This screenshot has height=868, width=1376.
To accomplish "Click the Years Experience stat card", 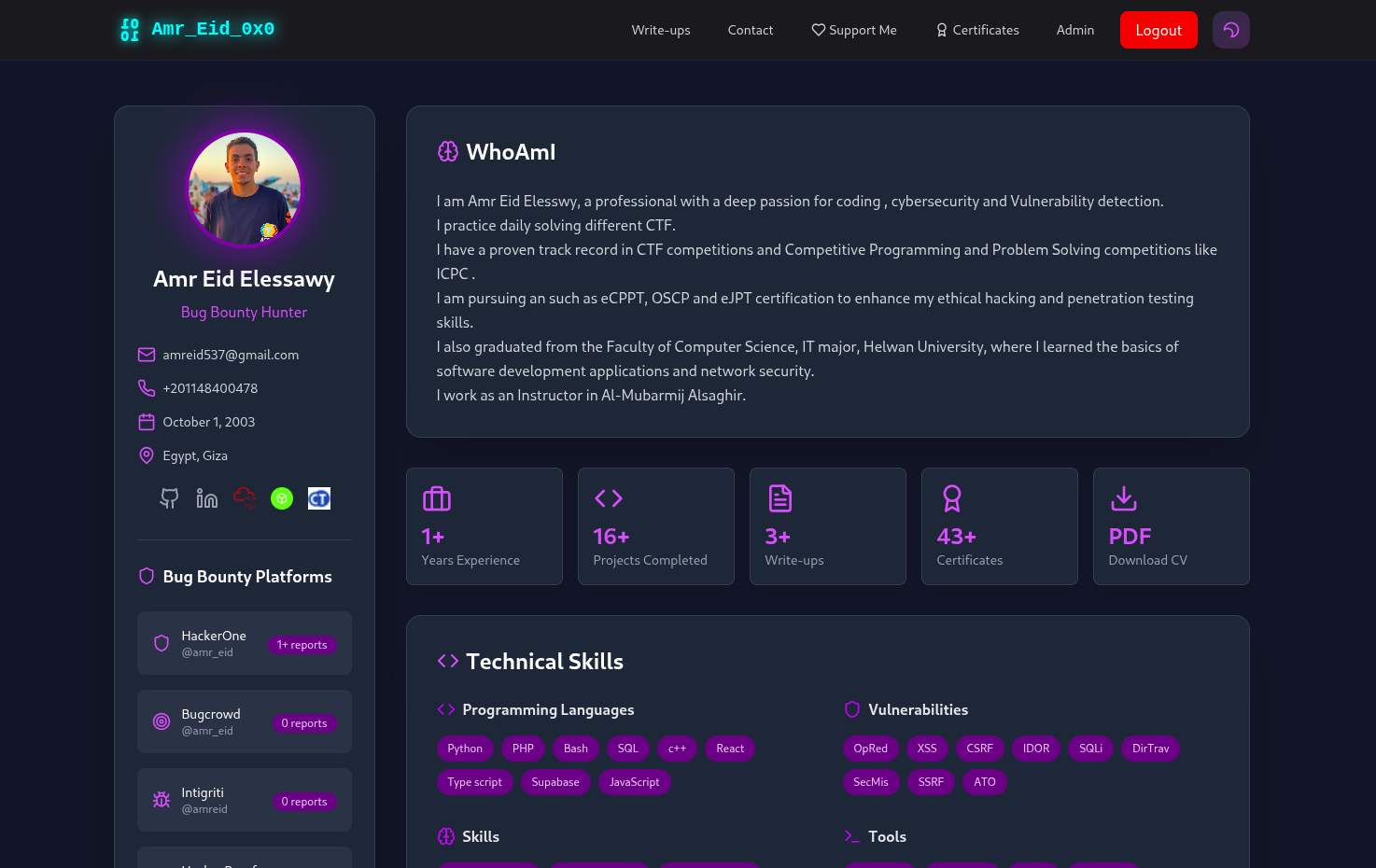I will (484, 526).
